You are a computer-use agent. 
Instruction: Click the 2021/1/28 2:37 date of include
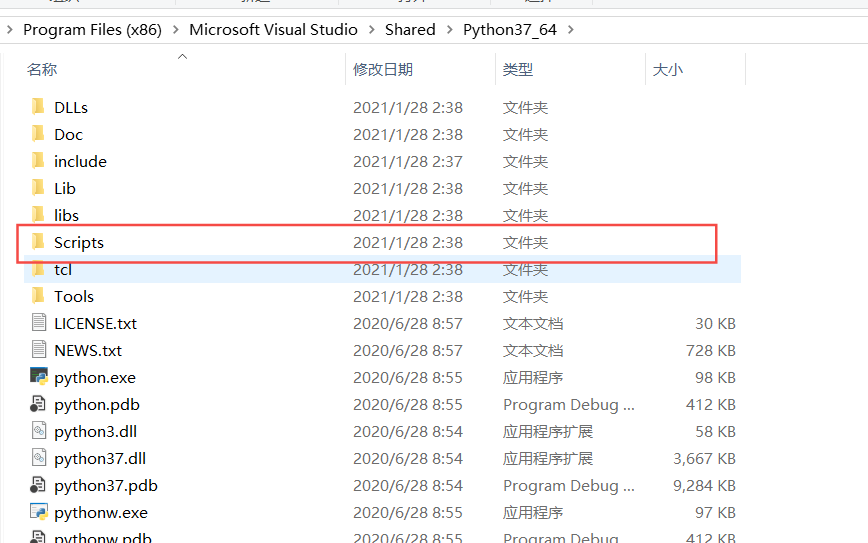pyautogui.click(x=408, y=162)
